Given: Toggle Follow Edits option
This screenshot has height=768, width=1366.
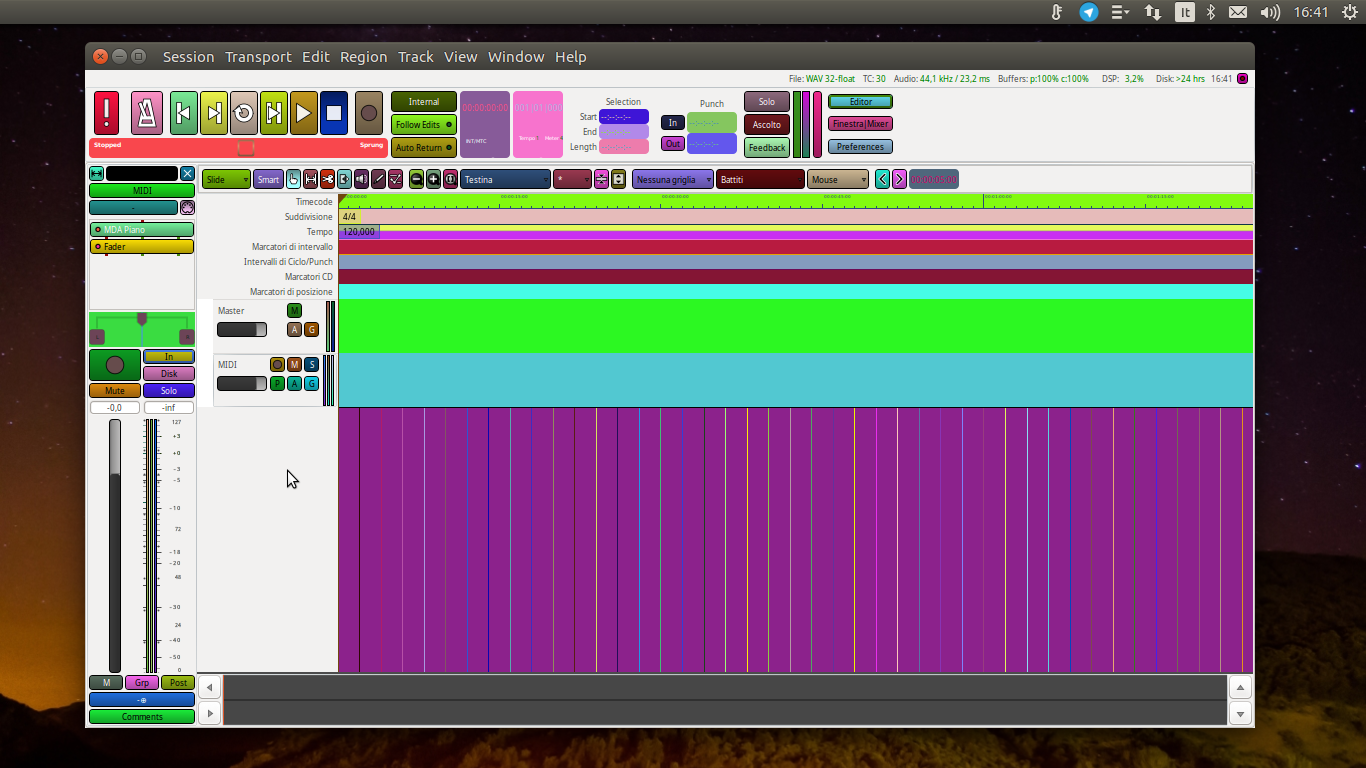Looking at the screenshot, I should [x=423, y=125].
